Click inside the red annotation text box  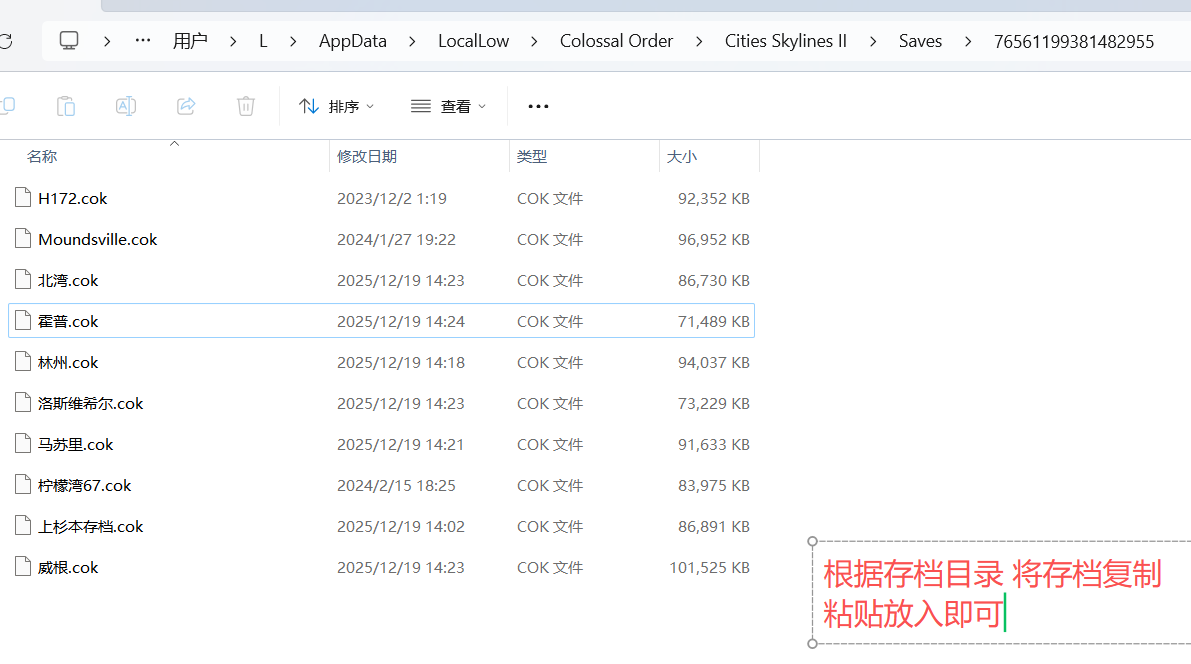(990, 594)
